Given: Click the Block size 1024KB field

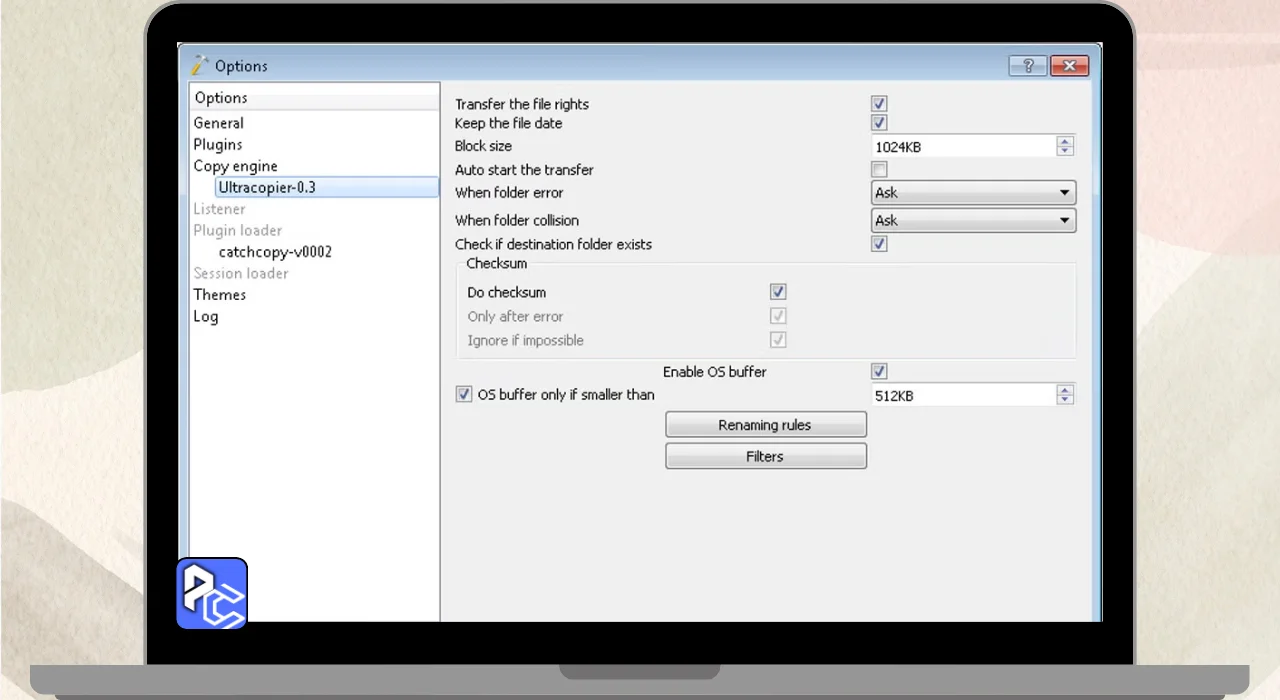Looking at the screenshot, I should pyautogui.click(x=960, y=147).
